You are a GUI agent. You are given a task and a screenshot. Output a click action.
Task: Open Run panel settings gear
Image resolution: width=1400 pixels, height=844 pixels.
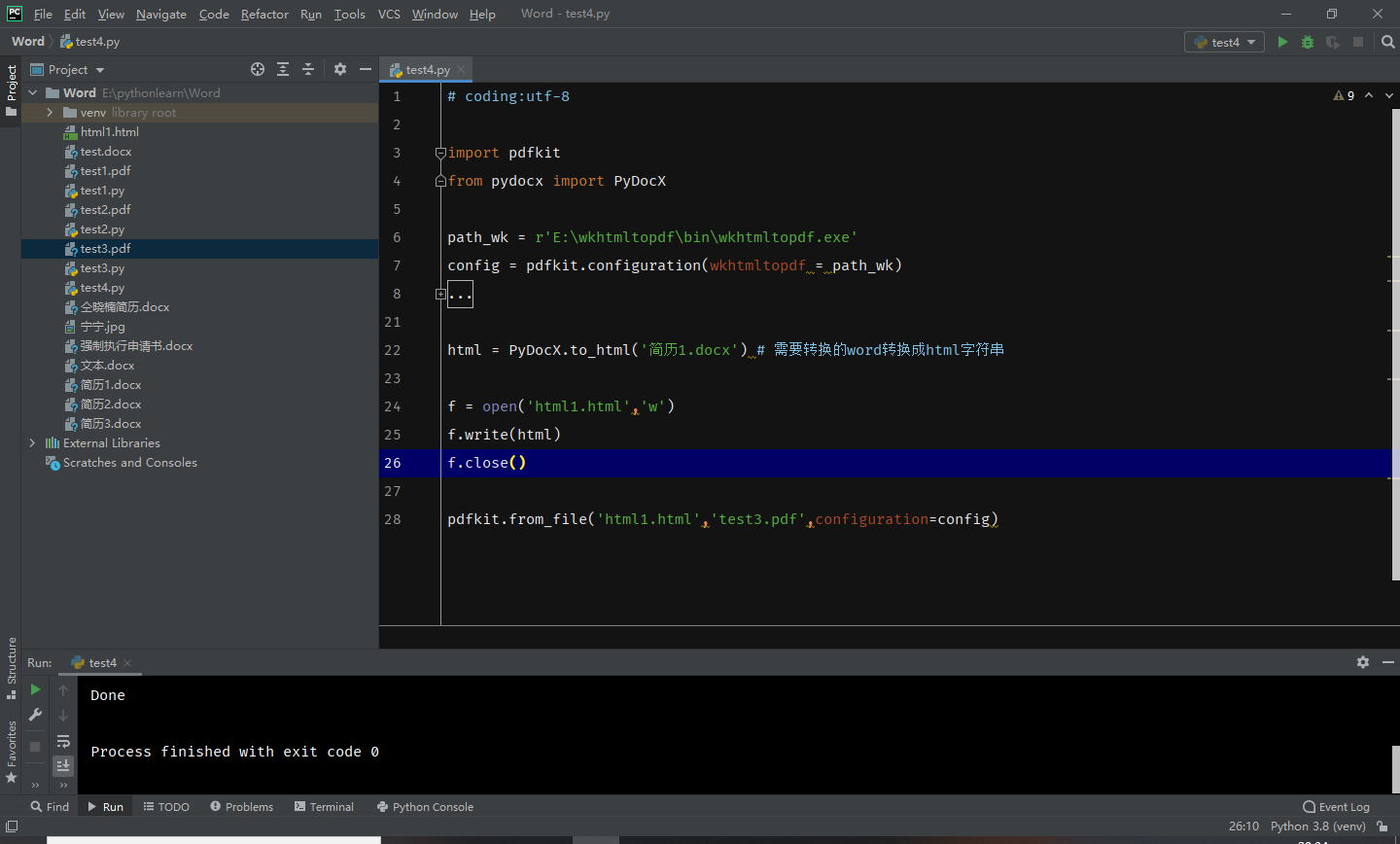point(1363,662)
